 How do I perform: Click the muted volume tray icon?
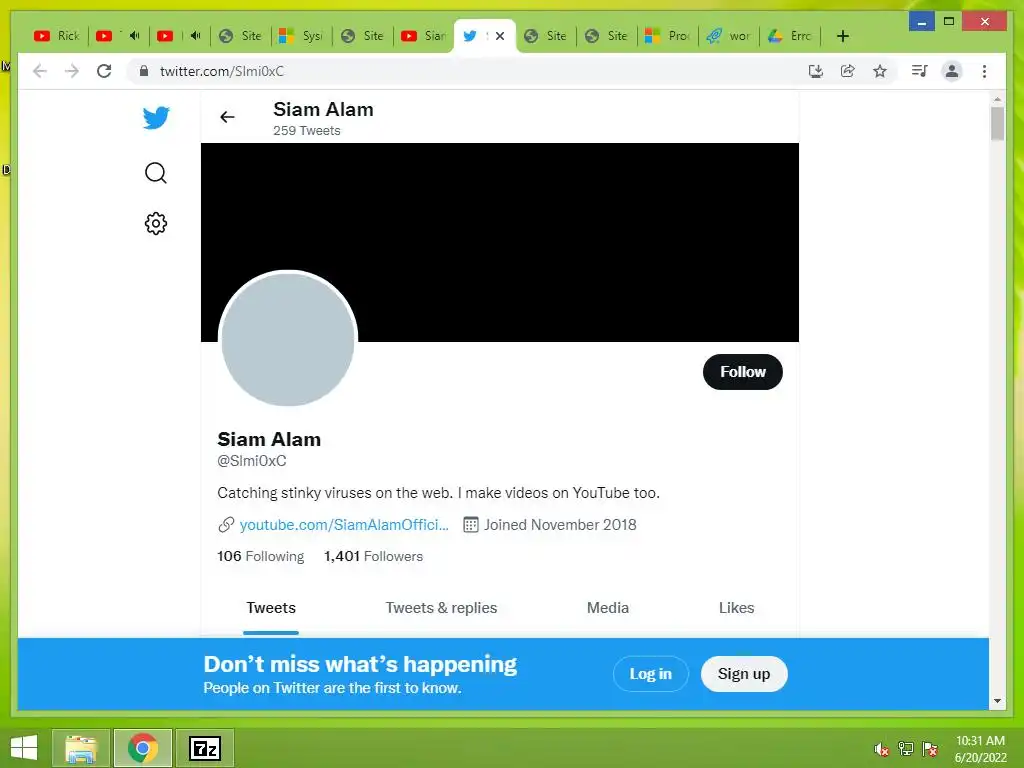[881, 749]
